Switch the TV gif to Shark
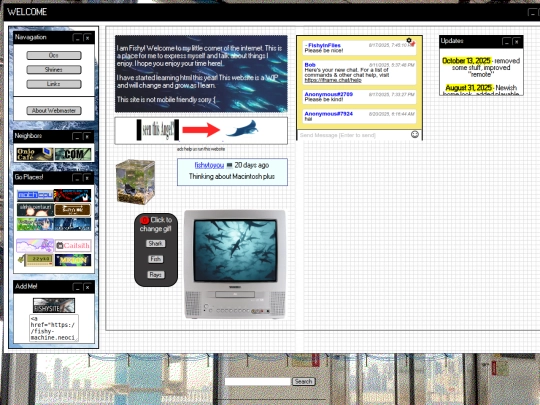Viewport: 540px width, 405px height. click(x=156, y=243)
